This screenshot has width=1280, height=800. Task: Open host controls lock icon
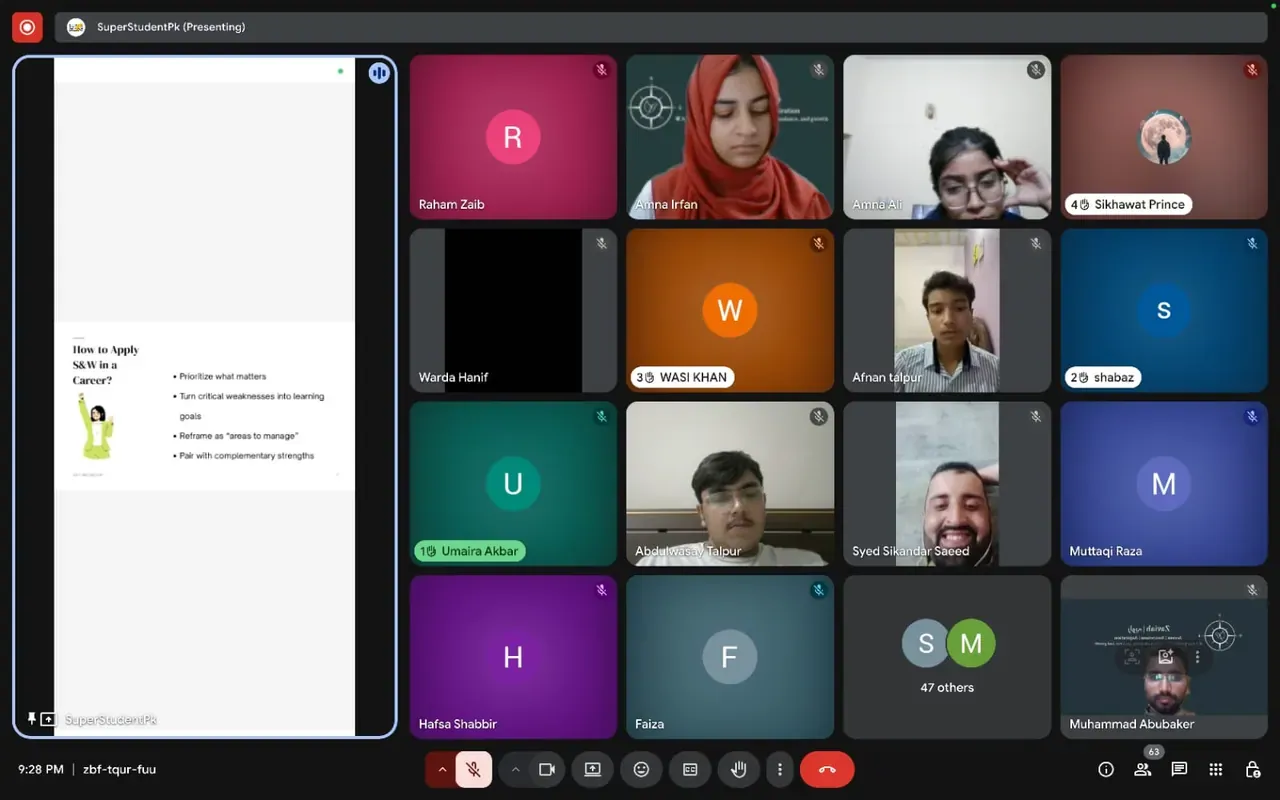point(1252,769)
